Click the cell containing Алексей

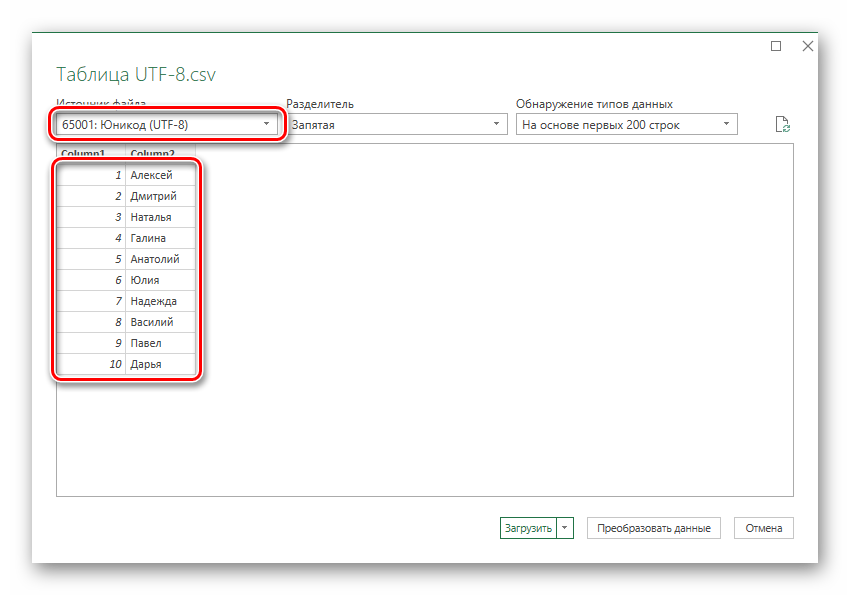pos(160,175)
